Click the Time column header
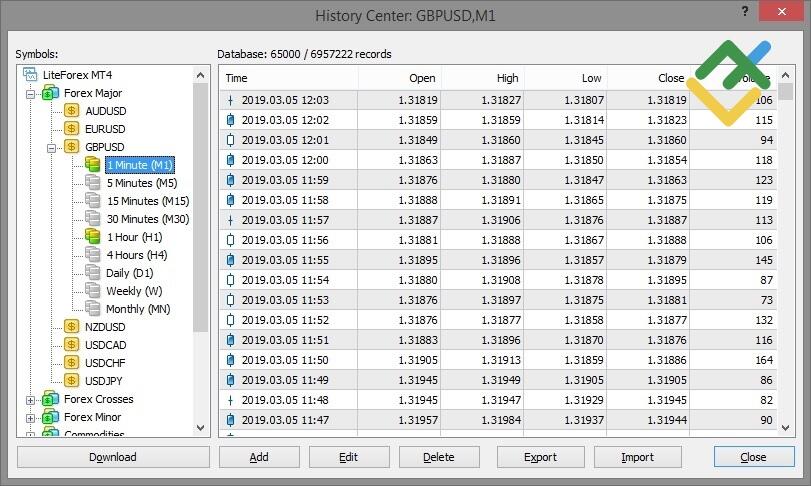 click(289, 78)
